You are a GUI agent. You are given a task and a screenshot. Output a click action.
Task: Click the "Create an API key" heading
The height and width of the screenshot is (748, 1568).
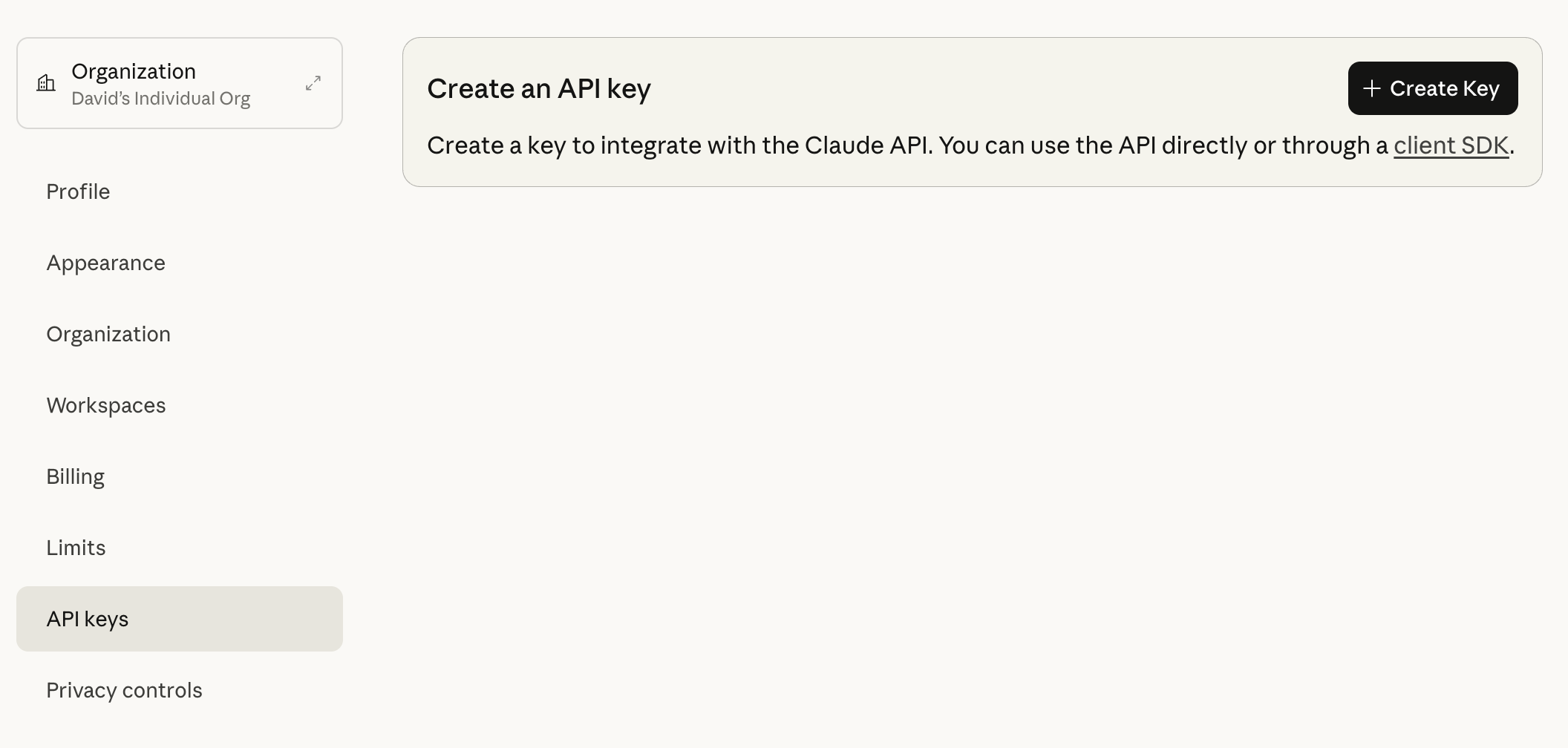pyautogui.click(x=539, y=88)
